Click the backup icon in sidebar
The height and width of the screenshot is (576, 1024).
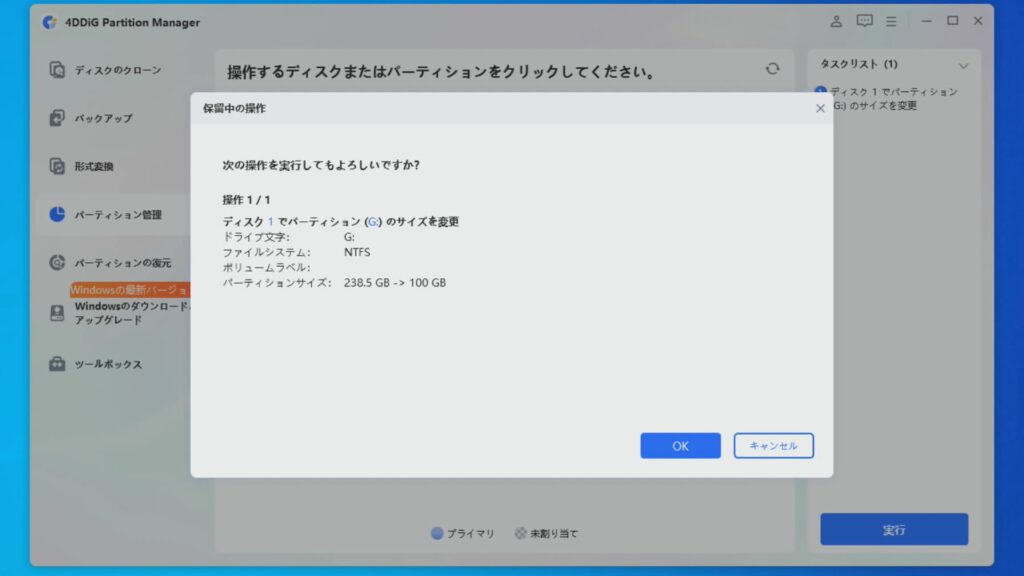click(x=58, y=118)
